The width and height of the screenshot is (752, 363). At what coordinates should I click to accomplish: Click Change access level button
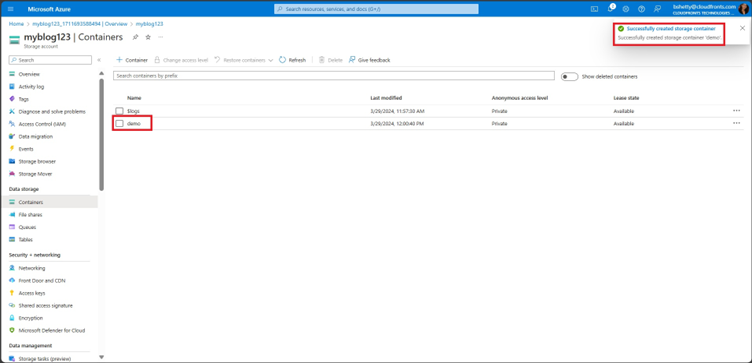click(181, 60)
